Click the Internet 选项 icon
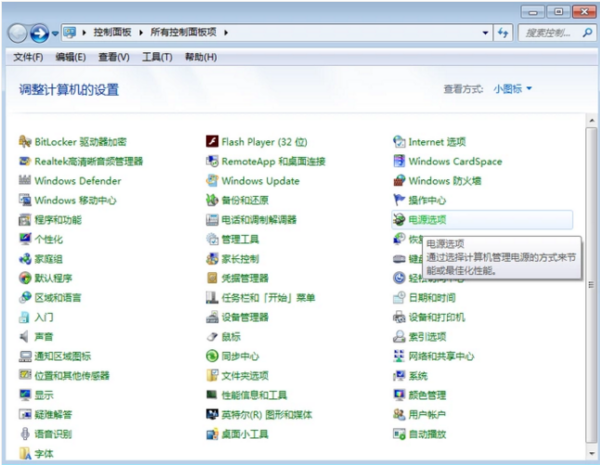 (x=399, y=142)
